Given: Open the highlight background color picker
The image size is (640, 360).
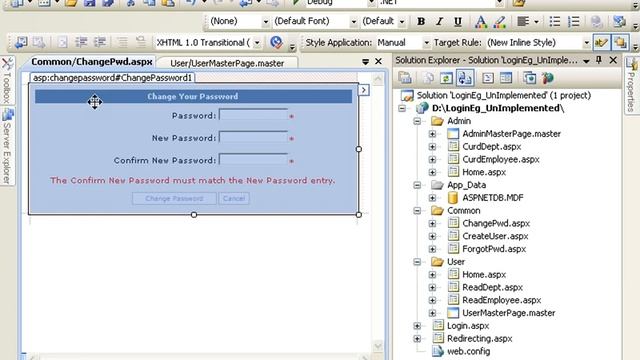Looking at the screenshot, I should (499, 21).
